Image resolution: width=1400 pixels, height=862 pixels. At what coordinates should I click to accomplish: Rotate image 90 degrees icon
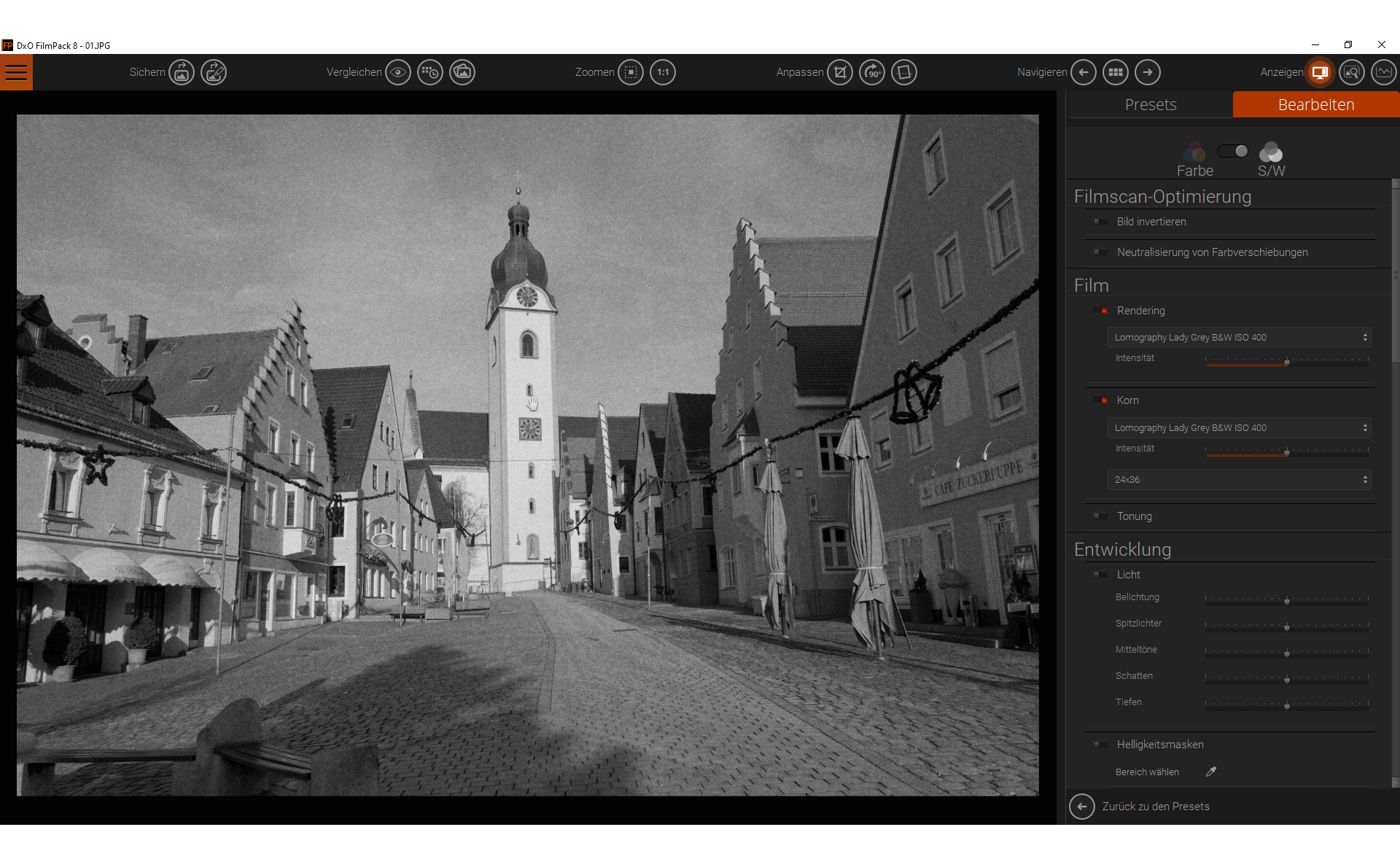click(872, 72)
